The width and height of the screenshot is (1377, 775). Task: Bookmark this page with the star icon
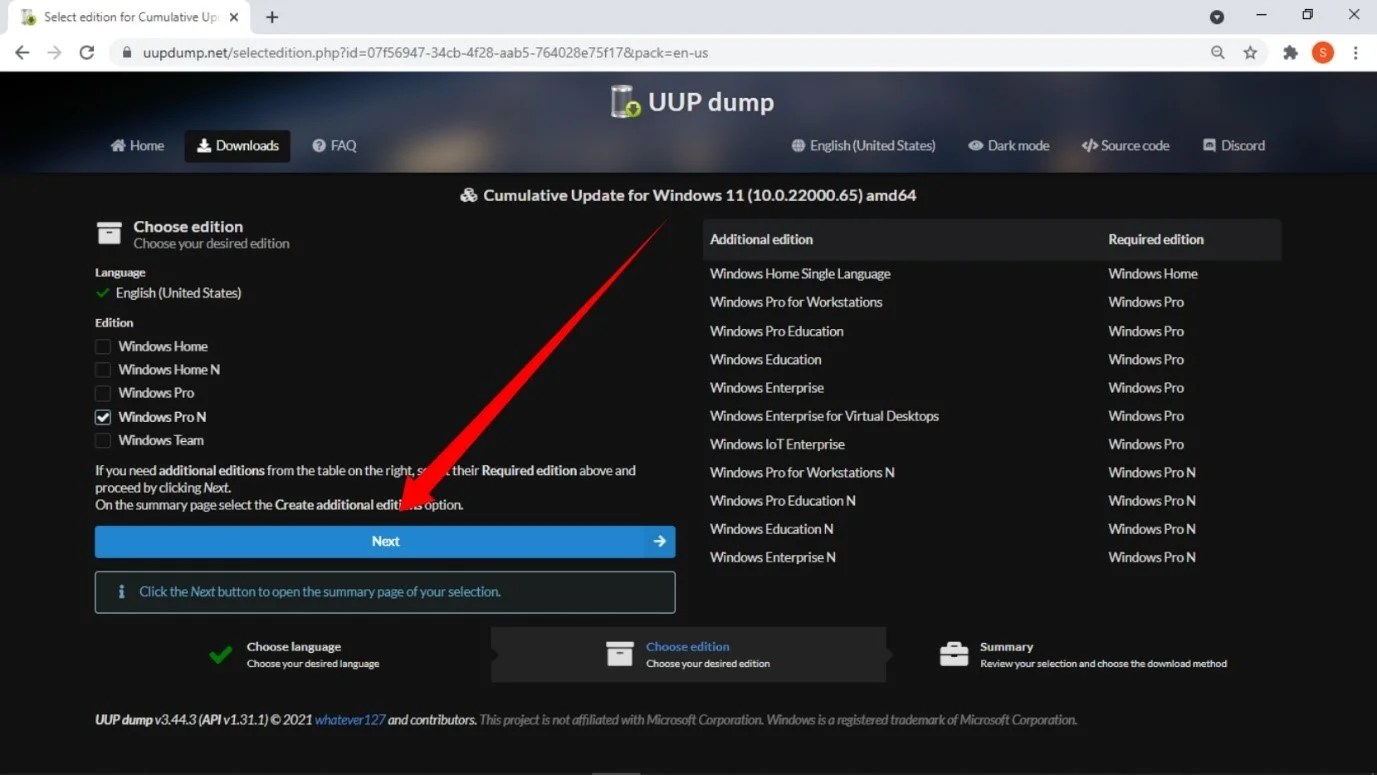(1250, 53)
